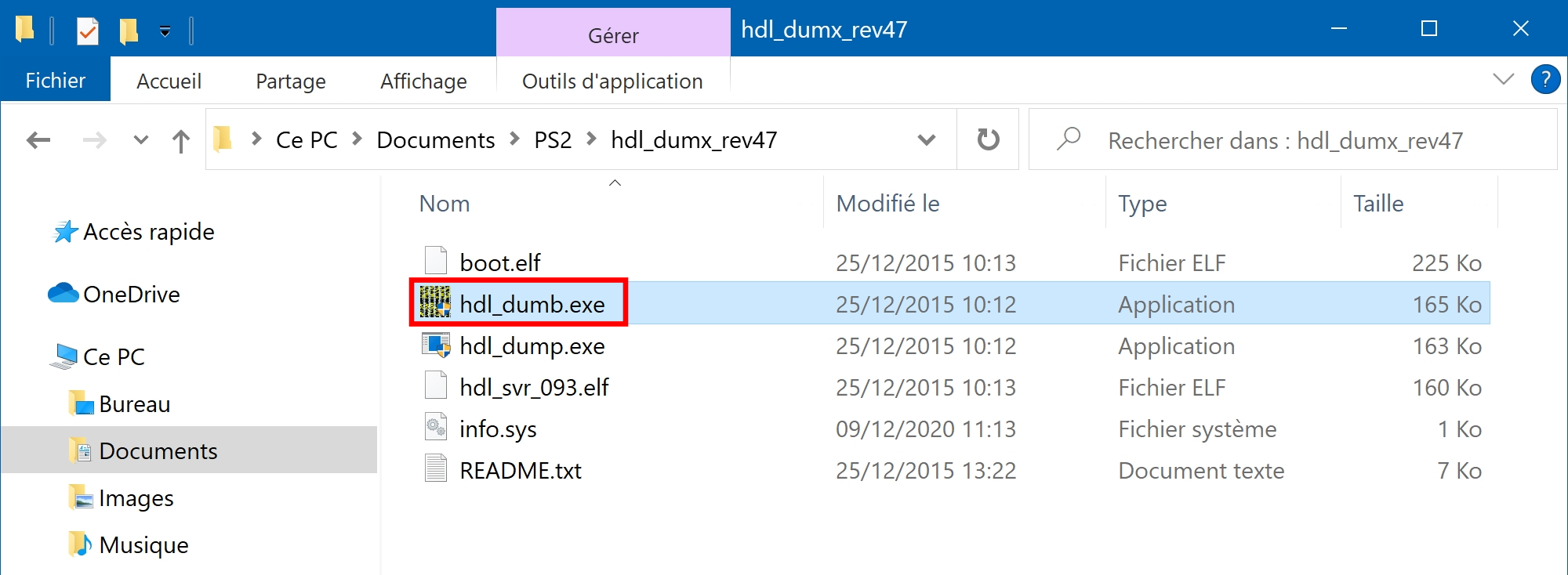1568x575 pixels.
Task: Refresh the current folder view
Action: click(x=988, y=139)
